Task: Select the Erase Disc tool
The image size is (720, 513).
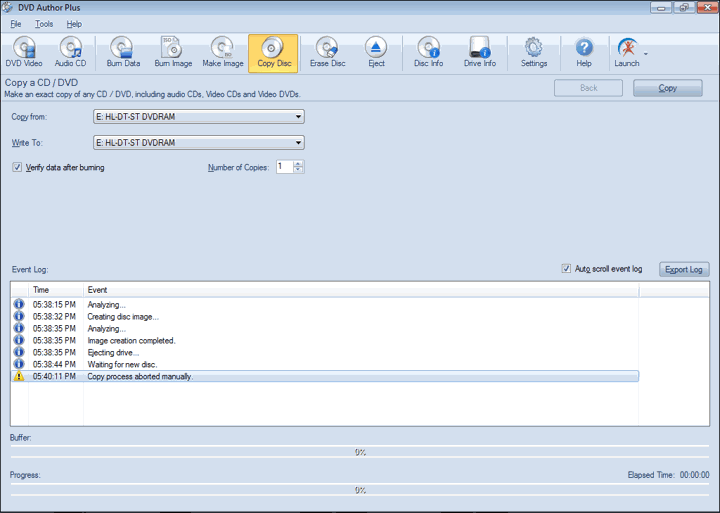Action: pos(327,53)
